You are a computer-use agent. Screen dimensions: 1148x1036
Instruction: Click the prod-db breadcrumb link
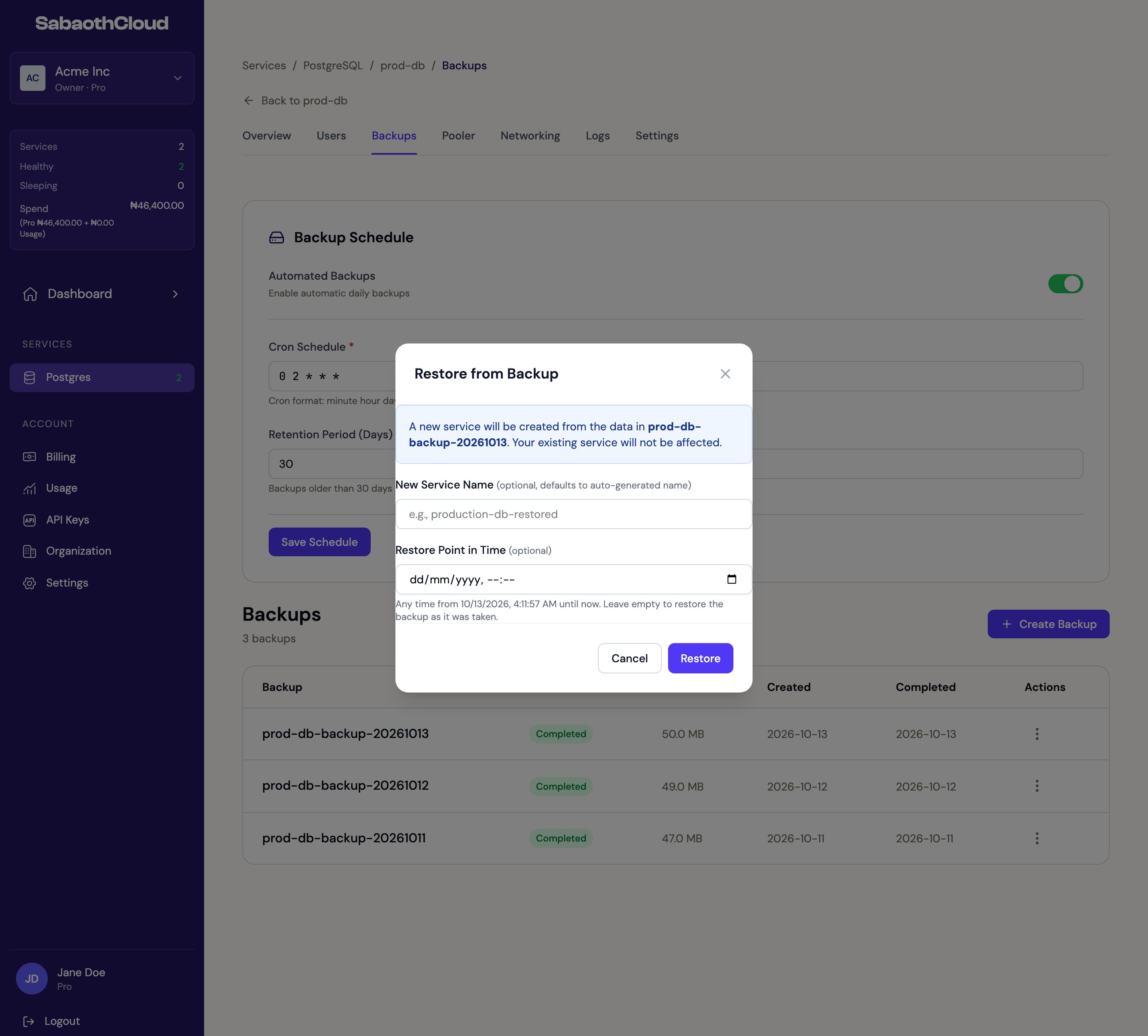coord(403,65)
